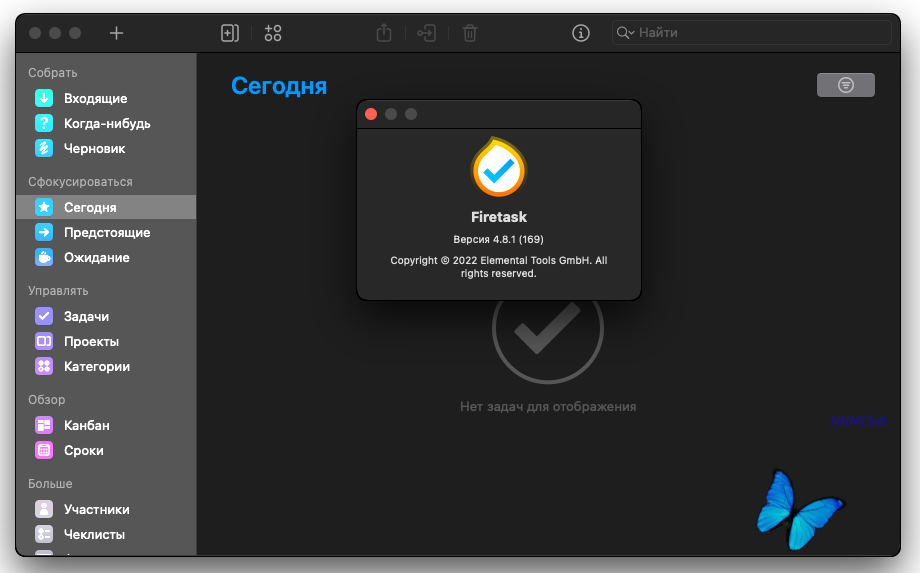
Task: Click the trash delete icon
Action: click(x=470, y=33)
